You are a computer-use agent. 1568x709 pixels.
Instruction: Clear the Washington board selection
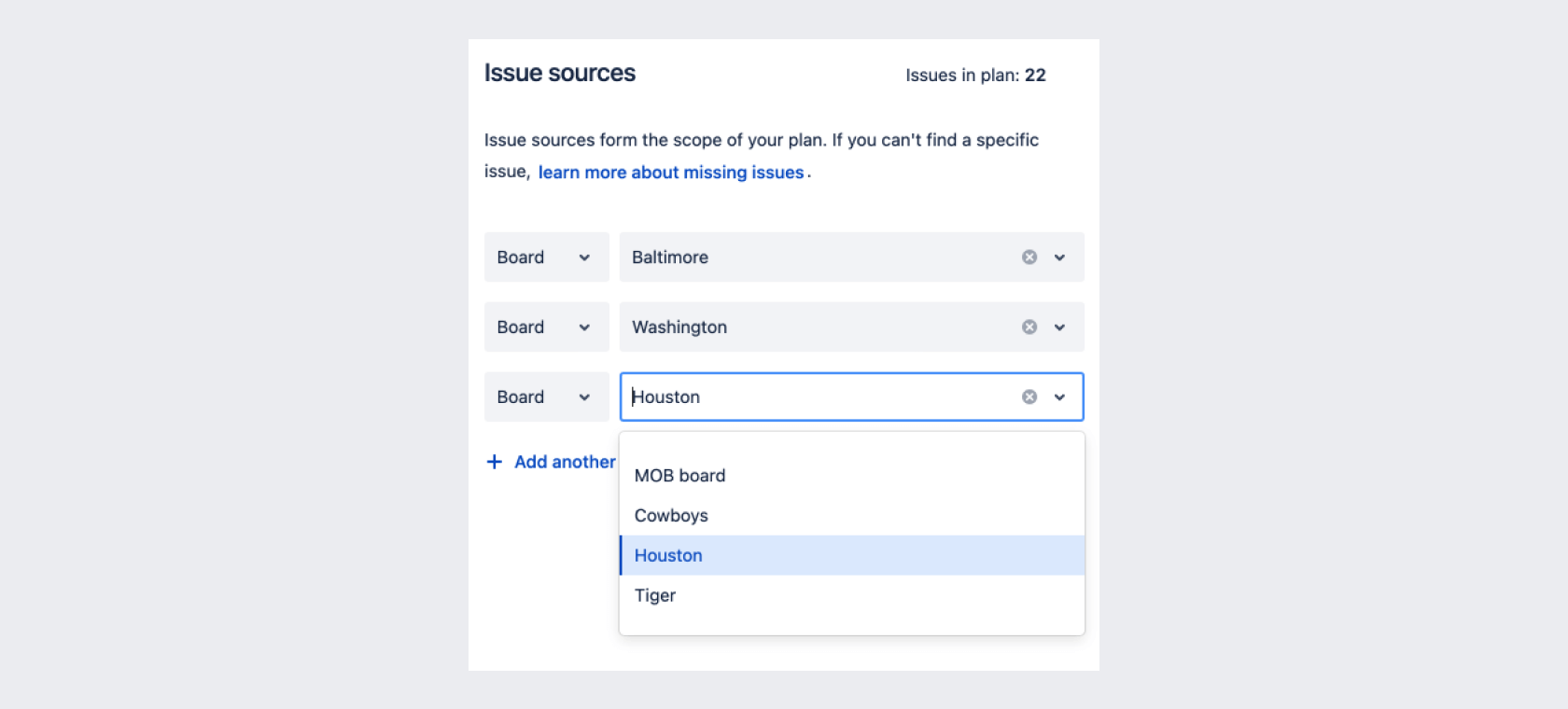coord(1029,327)
